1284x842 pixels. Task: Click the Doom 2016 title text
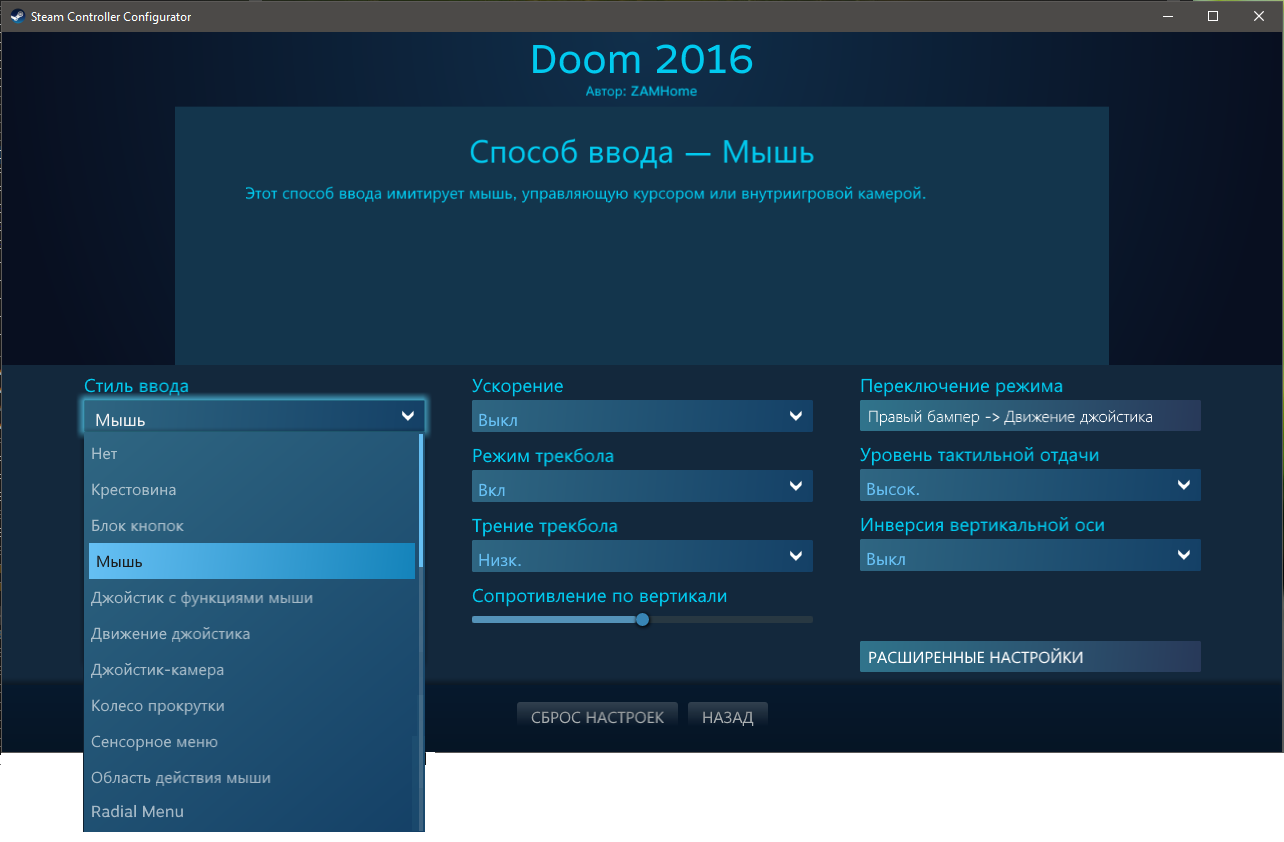641,60
